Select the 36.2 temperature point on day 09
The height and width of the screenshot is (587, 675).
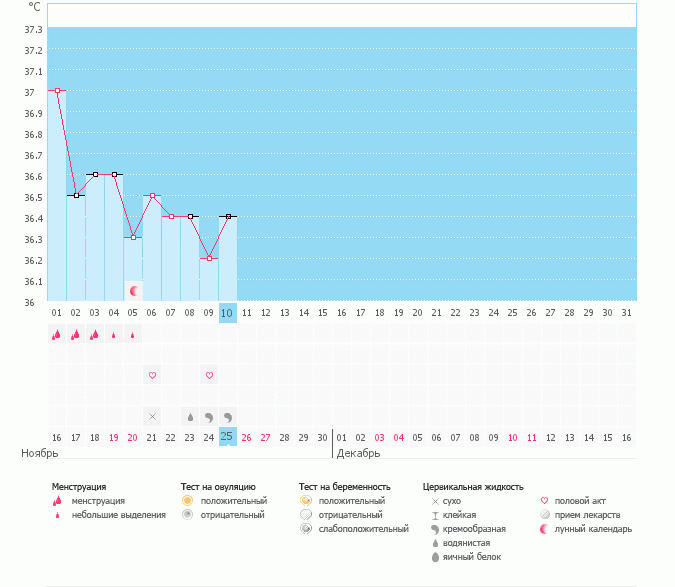pos(209,258)
